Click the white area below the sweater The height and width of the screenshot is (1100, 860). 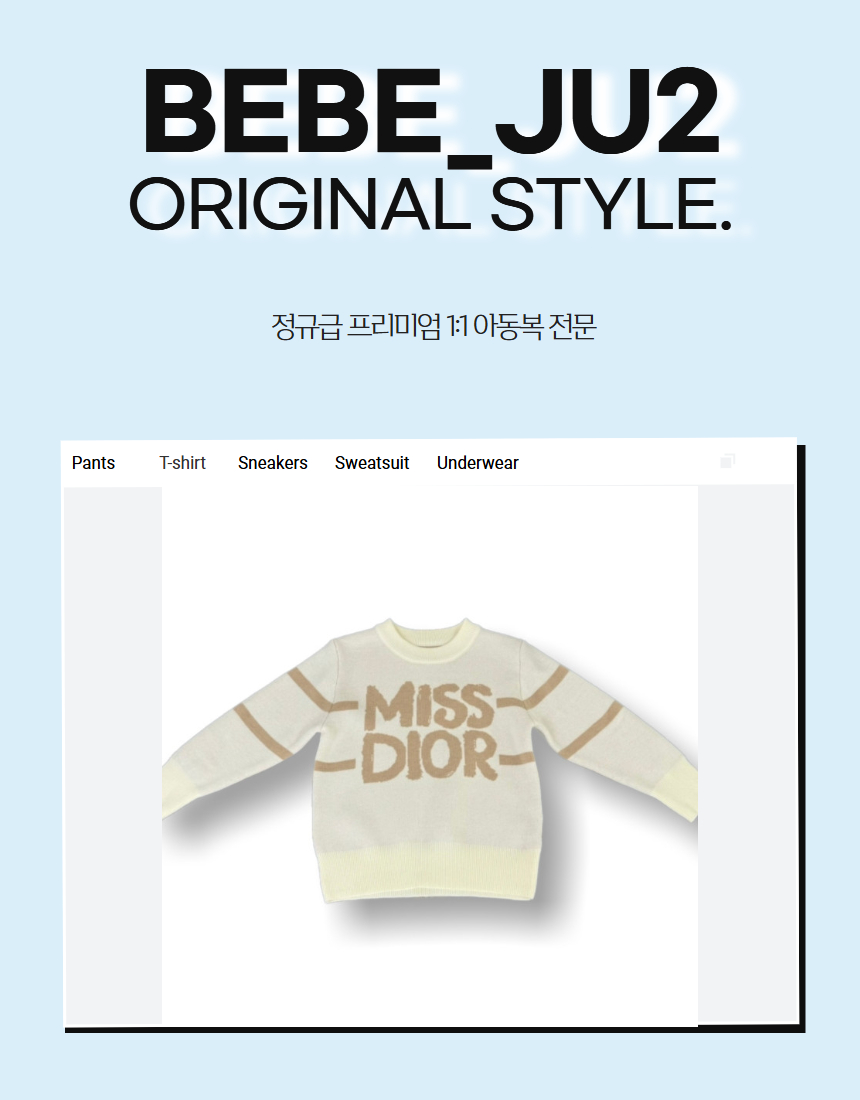click(x=429, y=975)
